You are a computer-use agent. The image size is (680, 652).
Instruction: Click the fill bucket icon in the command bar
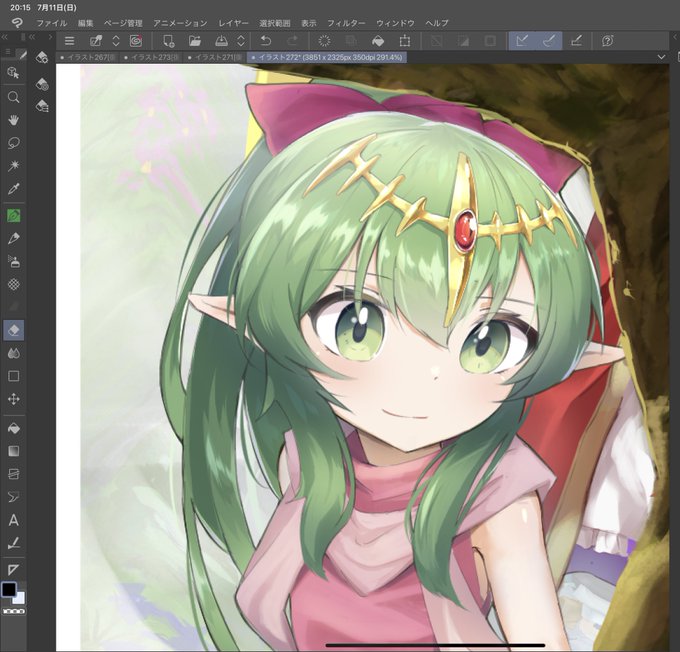(x=378, y=41)
